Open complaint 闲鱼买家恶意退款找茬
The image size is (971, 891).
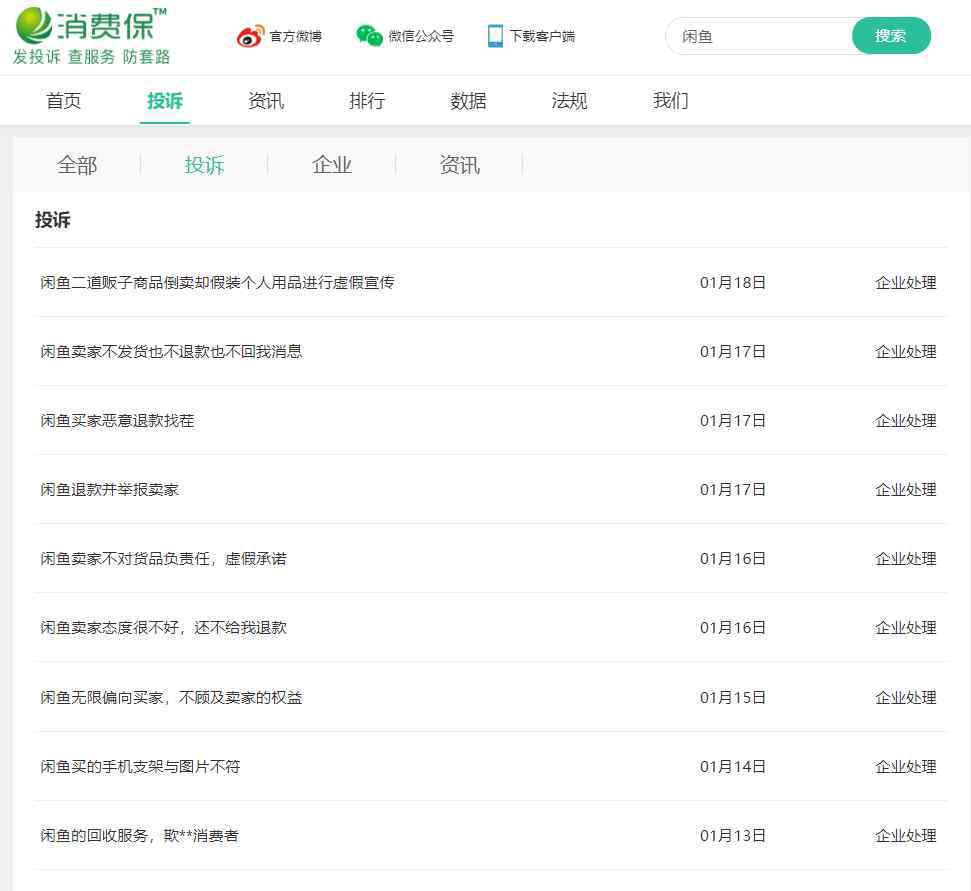(x=117, y=421)
